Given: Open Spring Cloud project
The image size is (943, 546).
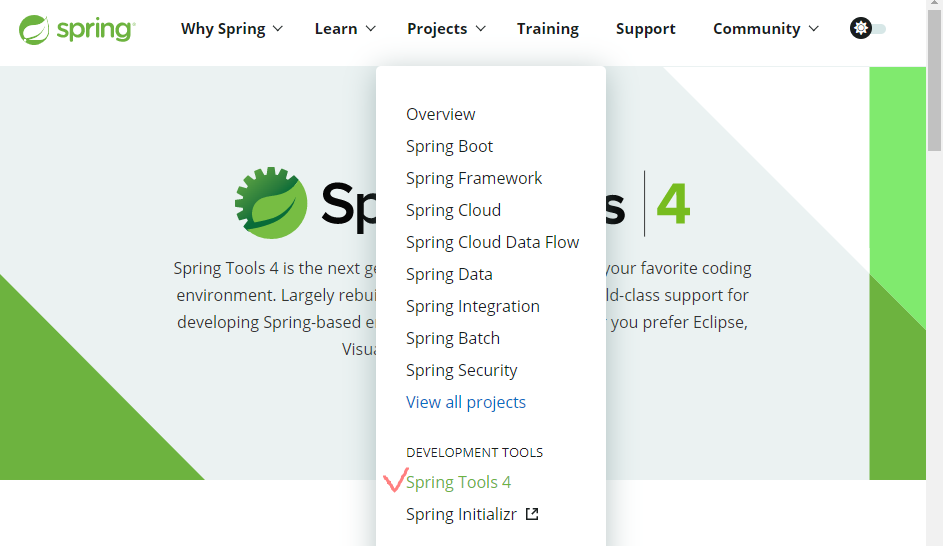Looking at the screenshot, I should pos(453,210).
